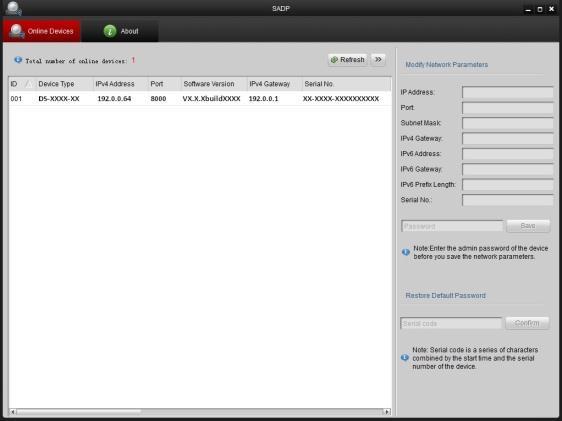562x421 pixels.
Task: Click the SADP app logo in title bar
Action: click(14, 8)
